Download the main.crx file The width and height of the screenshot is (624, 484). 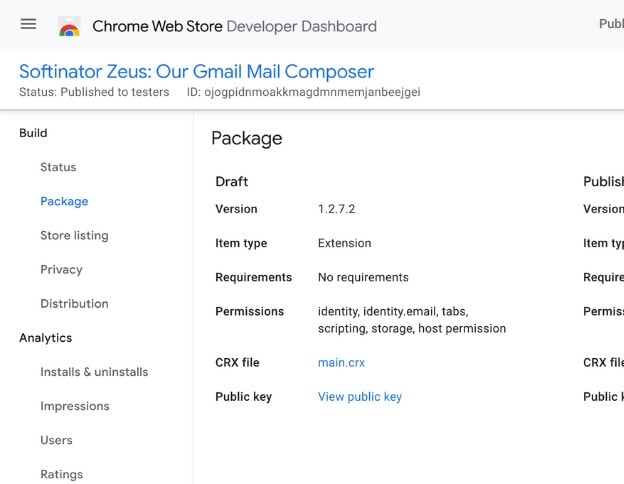(341, 363)
